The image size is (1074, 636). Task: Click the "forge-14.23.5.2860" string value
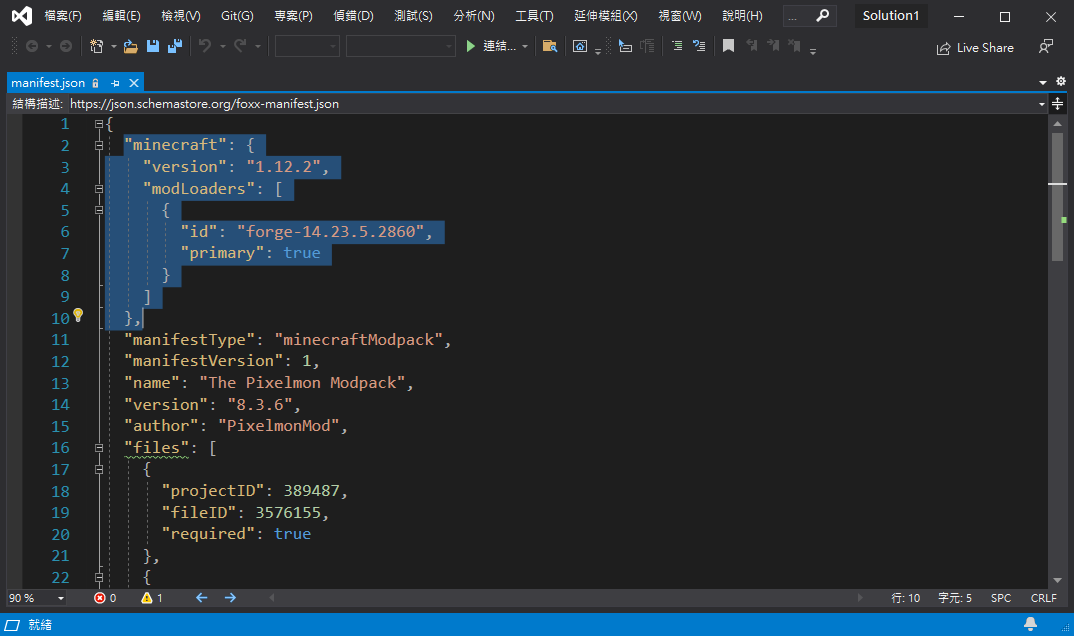330,232
